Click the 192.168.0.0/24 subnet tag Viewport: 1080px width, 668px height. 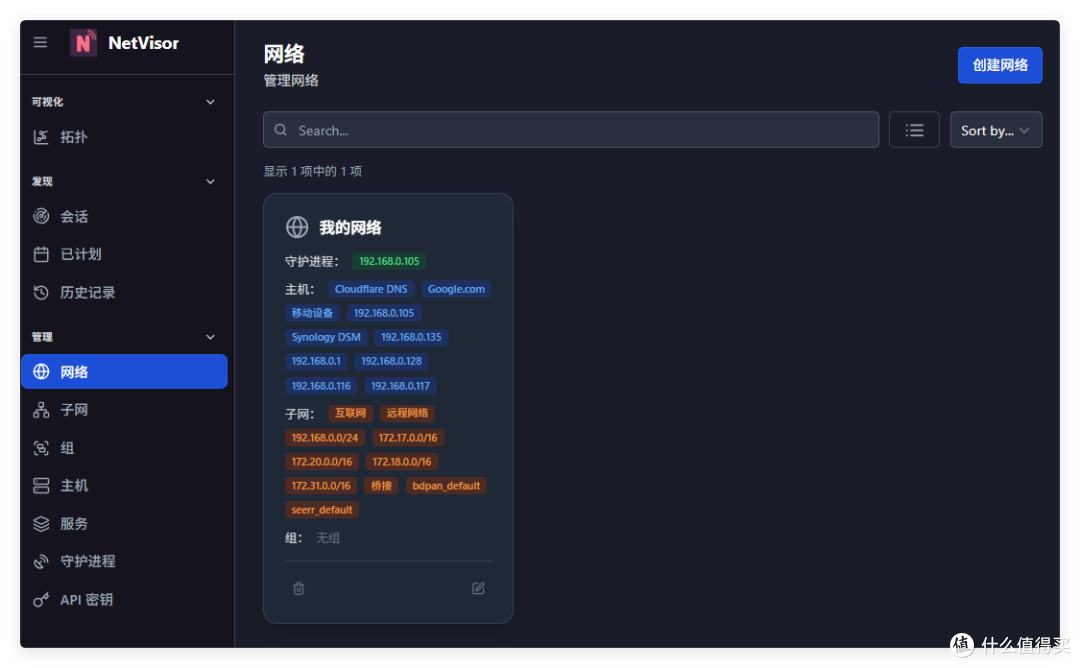324,438
